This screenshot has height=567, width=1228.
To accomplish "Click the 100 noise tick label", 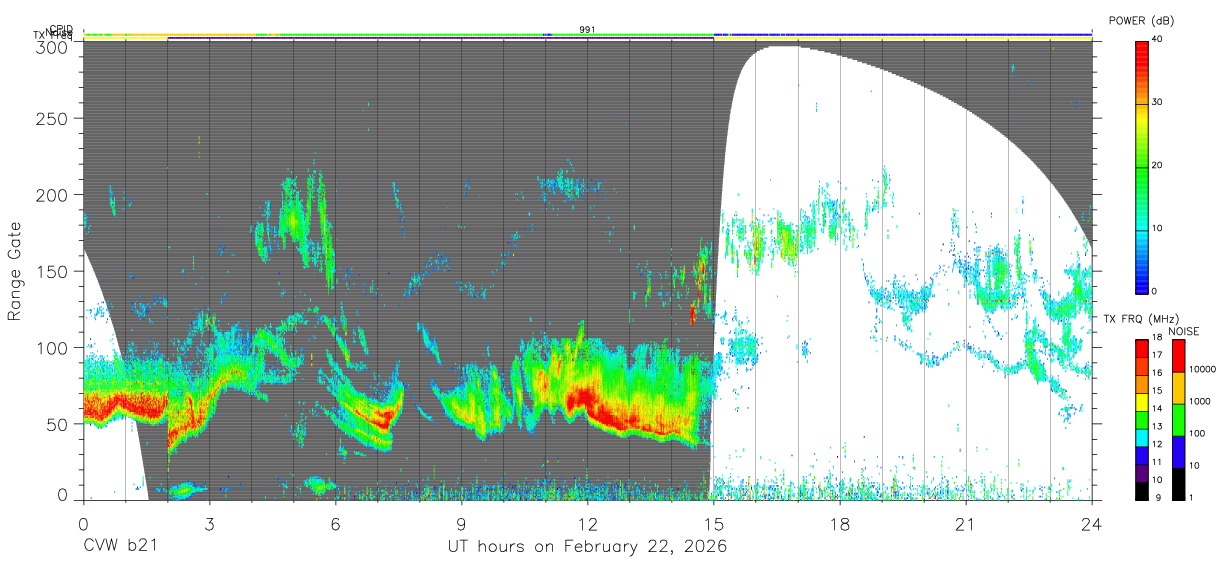I will click(x=1199, y=434).
